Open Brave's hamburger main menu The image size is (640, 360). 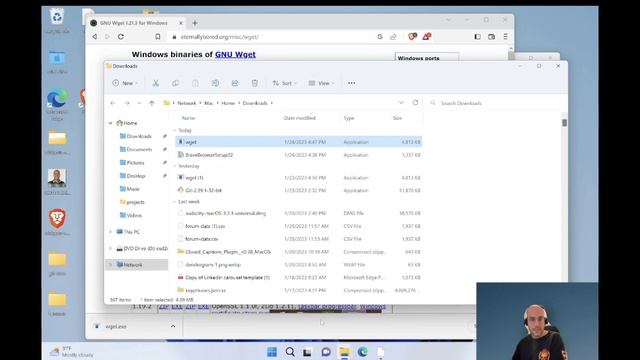pos(505,37)
